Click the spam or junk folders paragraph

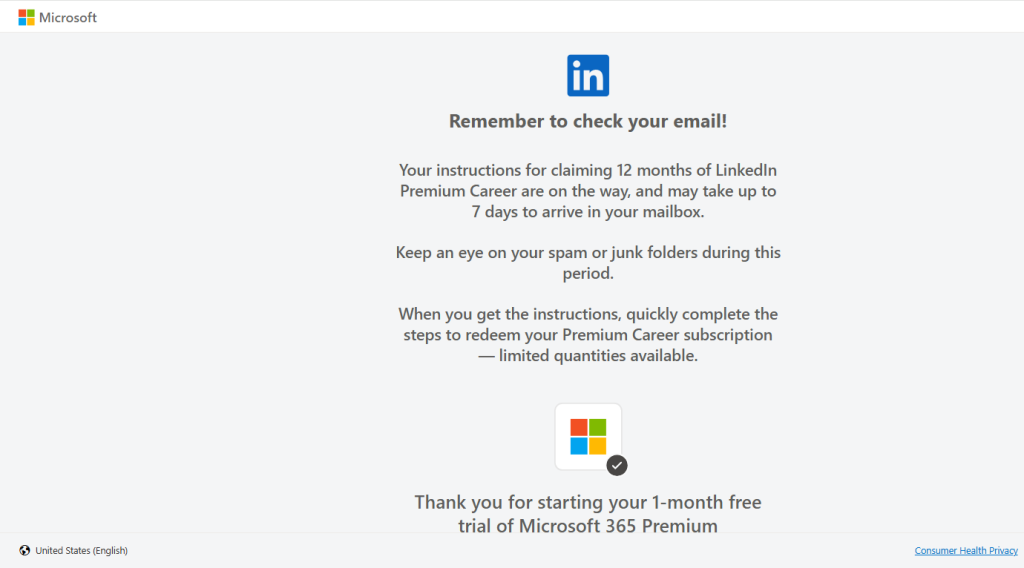pyautogui.click(x=588, y=262)
